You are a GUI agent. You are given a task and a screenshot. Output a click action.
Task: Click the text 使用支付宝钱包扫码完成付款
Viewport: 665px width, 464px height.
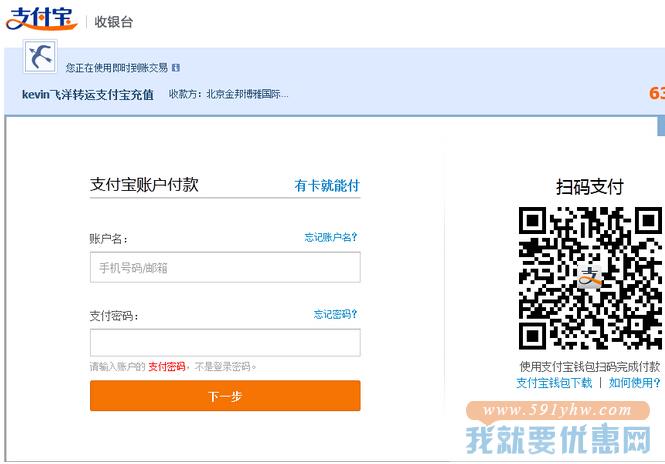click(x=590, y=366)
